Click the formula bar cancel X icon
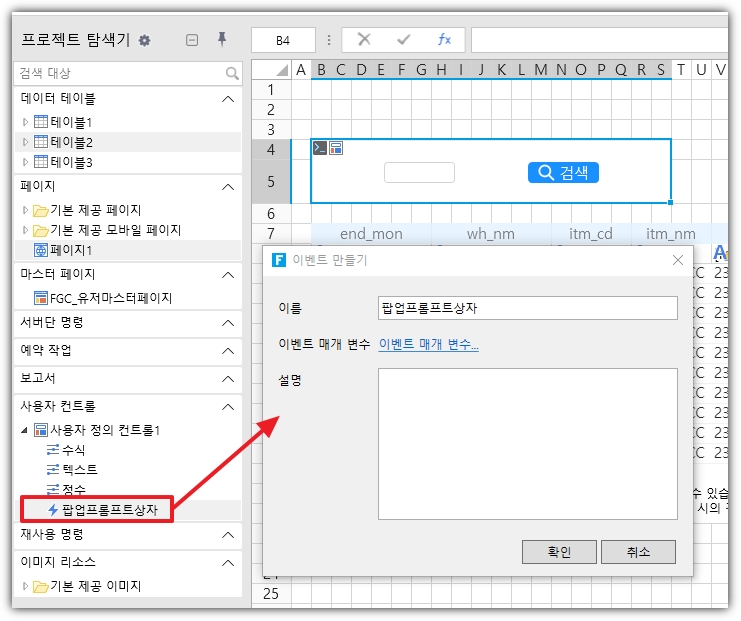 point(364,40)
